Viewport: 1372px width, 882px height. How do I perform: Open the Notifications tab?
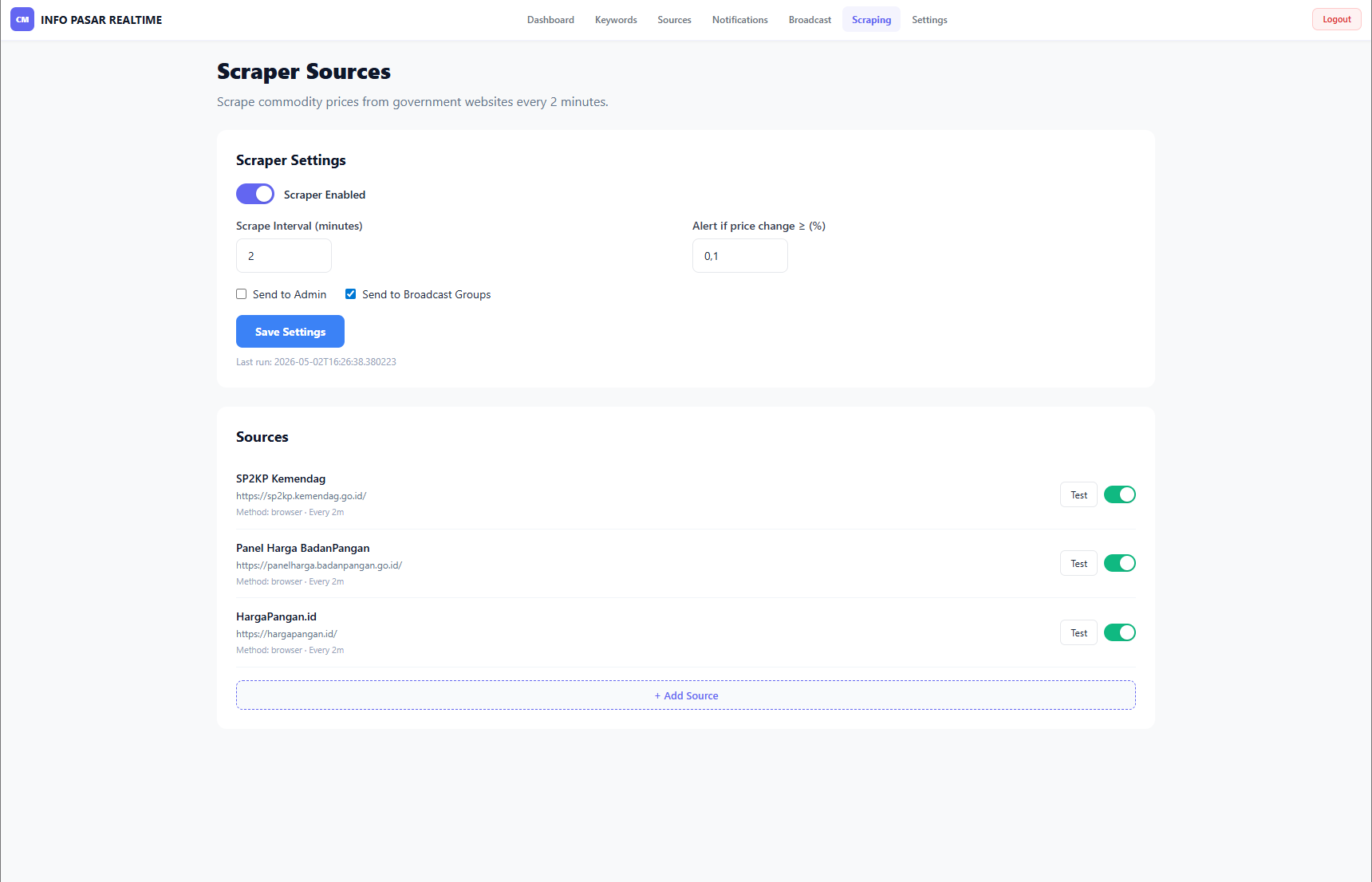pyautogui.click(x=739, y=20)
